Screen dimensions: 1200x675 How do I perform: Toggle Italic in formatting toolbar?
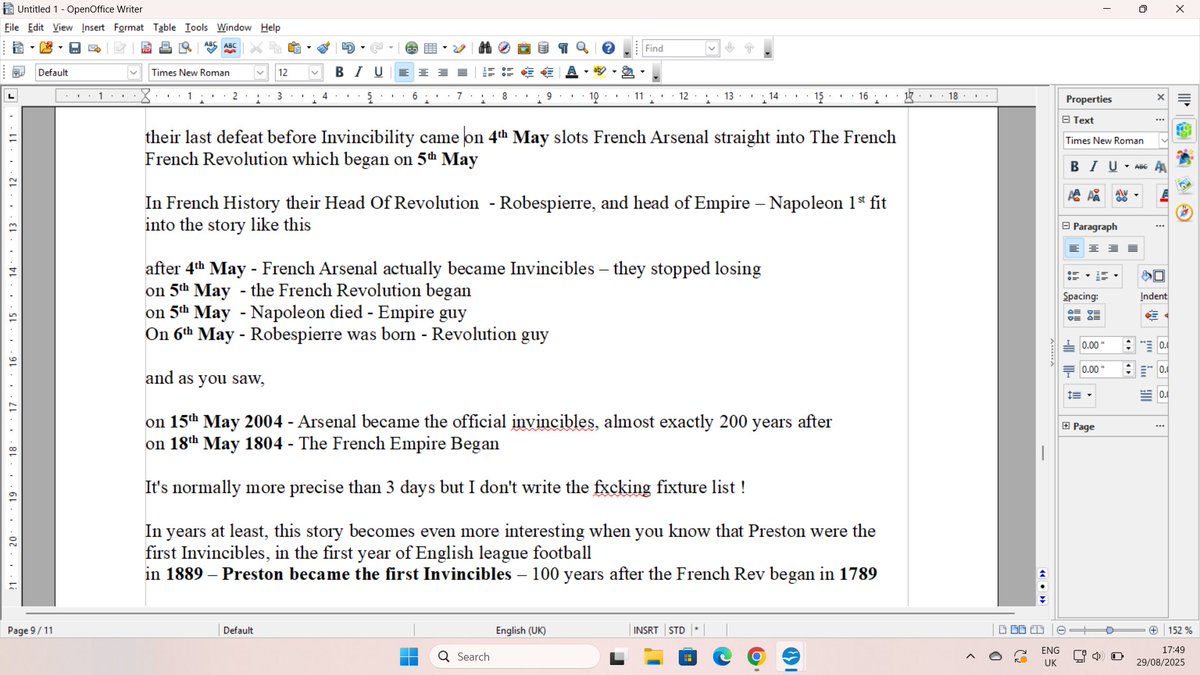[359, 72]
